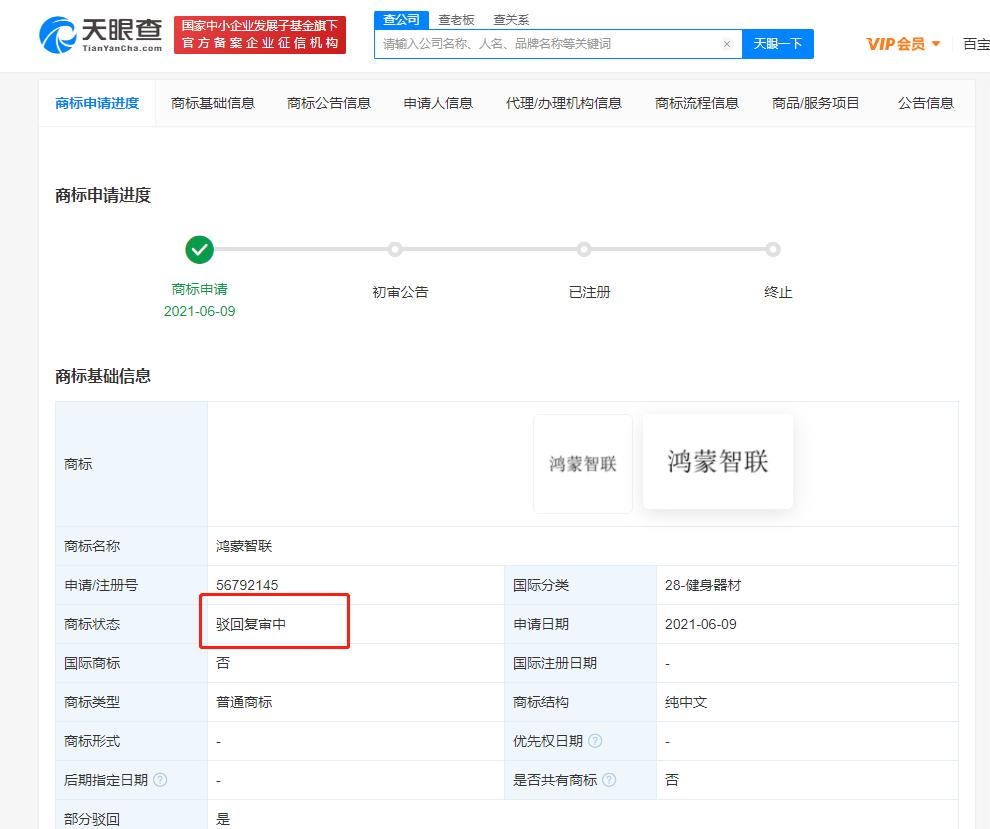Open the VIP会员 link
Screen dimensions: 990x829
pos(895,44)
